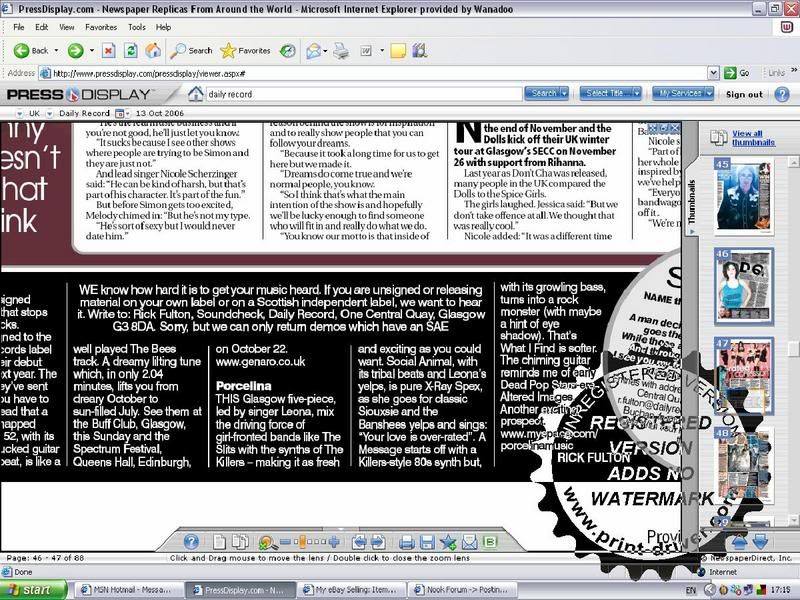Click the browser Refresh icon
800x600 pixels.
[131, 51]
